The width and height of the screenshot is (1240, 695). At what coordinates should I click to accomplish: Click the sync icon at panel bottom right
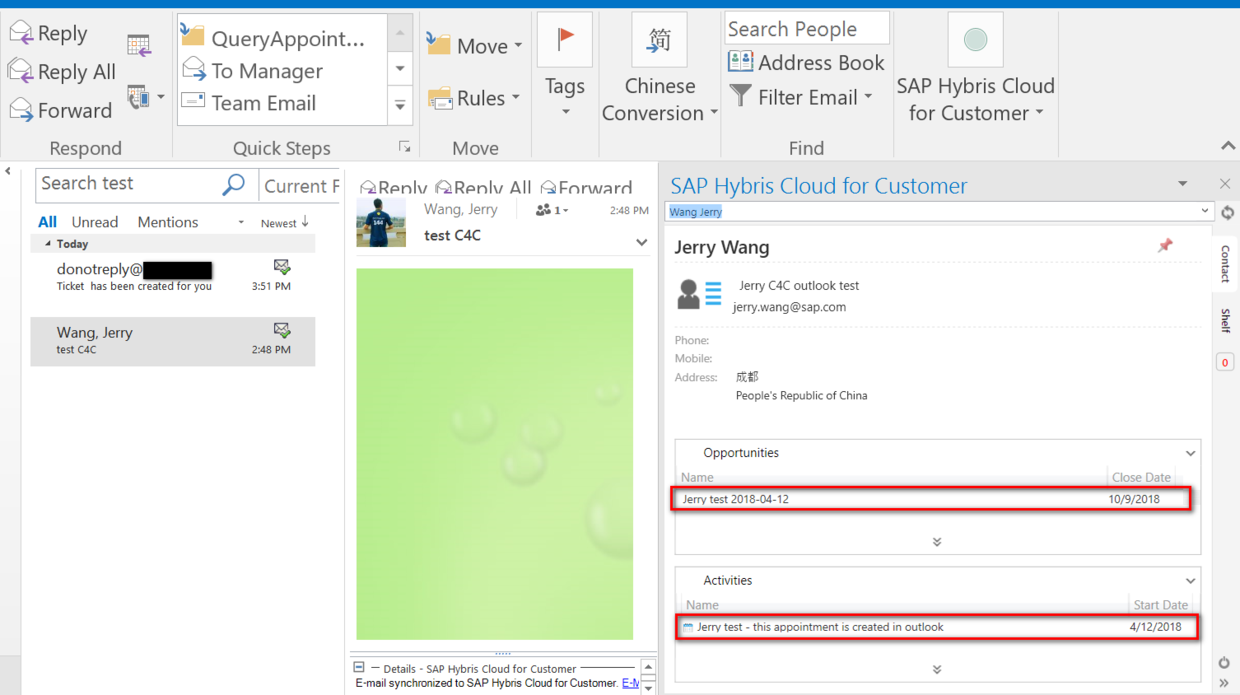pyautogui.click(x=1225, y=663)
